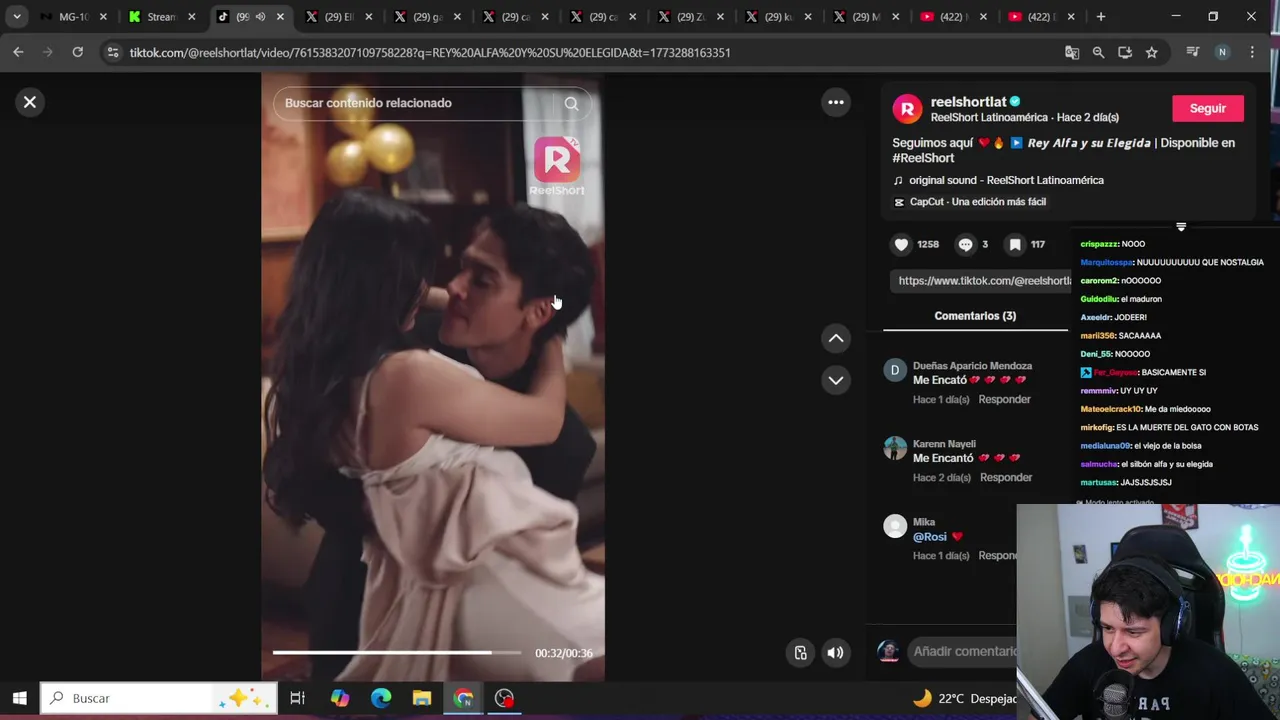Open a new browser tab with plus

1101,17
